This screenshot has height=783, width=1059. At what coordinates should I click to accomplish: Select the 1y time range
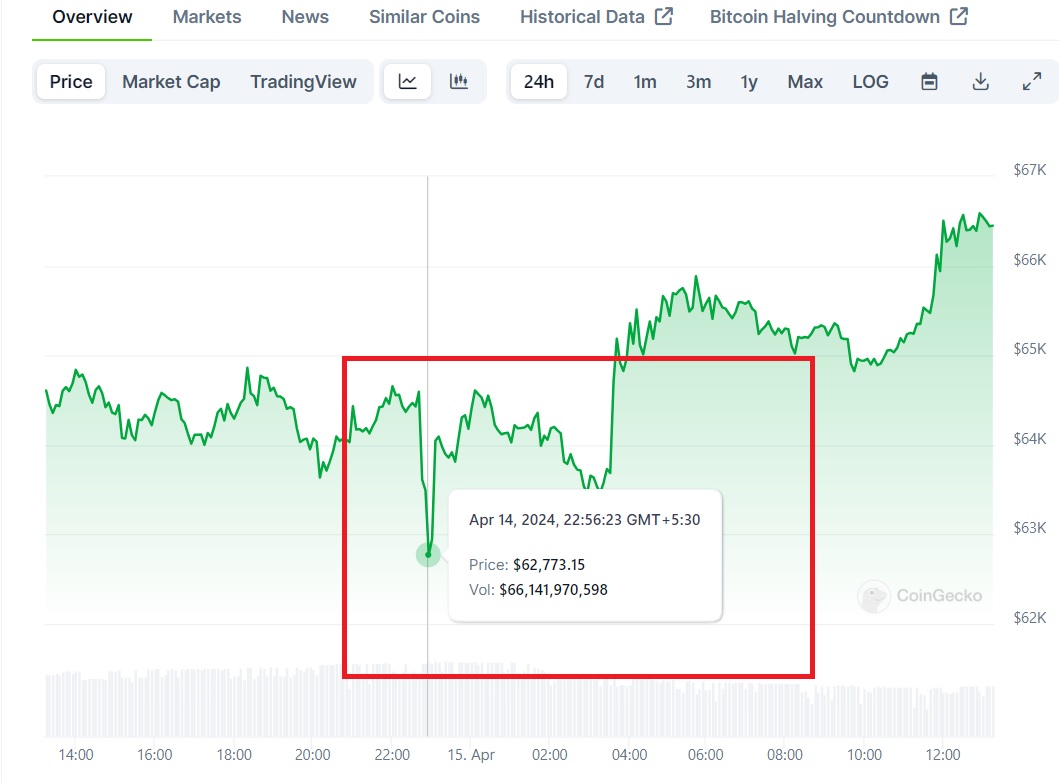(x=748, y=82)
